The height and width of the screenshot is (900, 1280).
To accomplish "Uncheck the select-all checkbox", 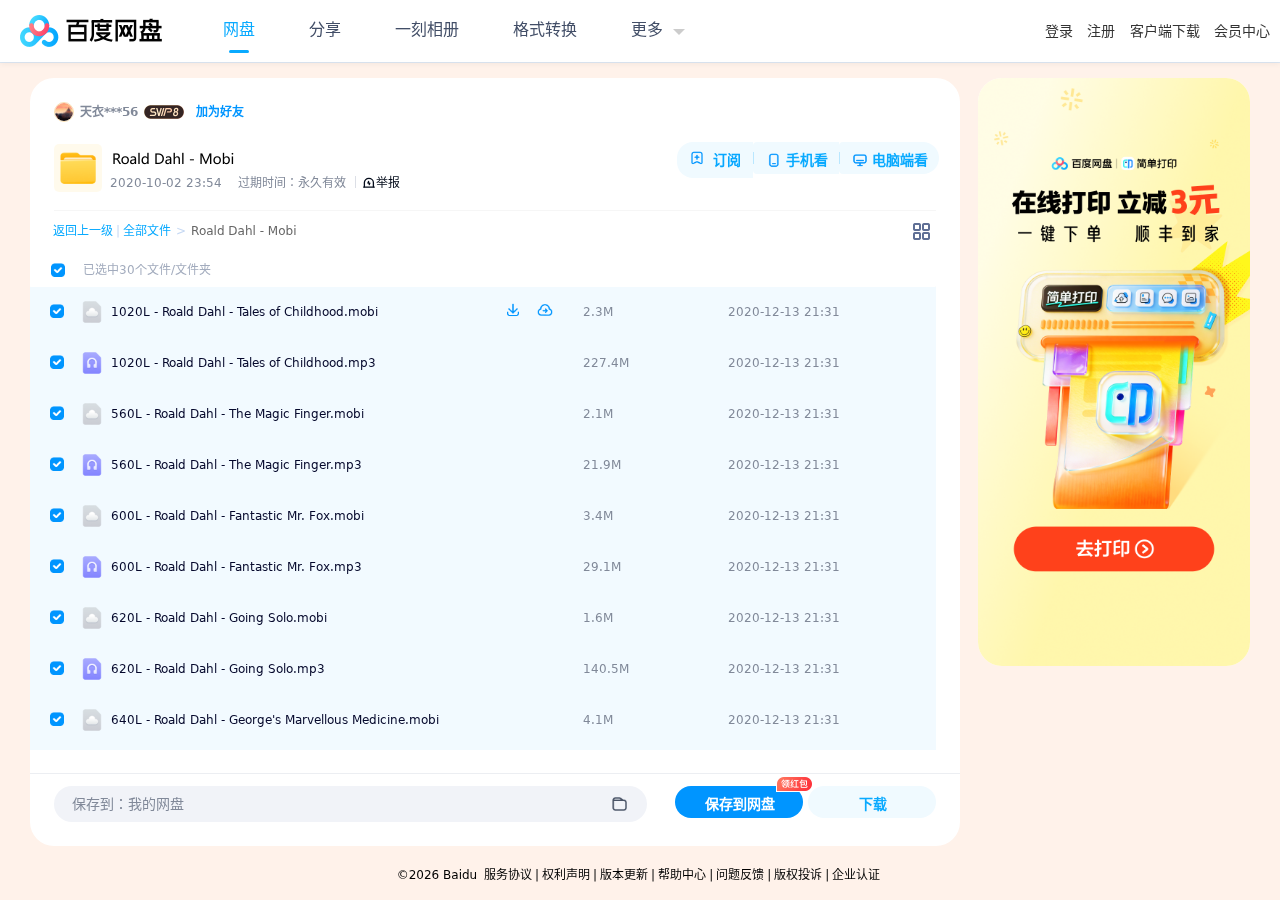I will pos(58,270).
